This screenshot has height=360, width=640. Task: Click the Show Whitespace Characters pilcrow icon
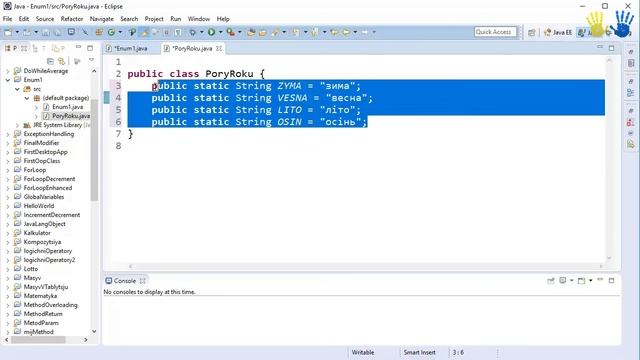tap(178, 32)
